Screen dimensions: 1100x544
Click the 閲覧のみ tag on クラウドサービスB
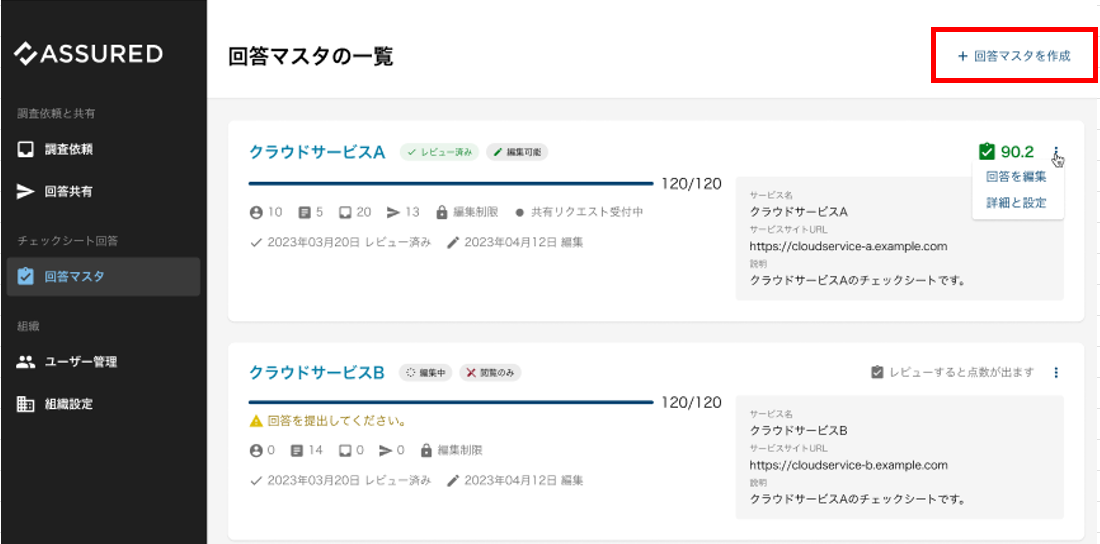[490, 372]
